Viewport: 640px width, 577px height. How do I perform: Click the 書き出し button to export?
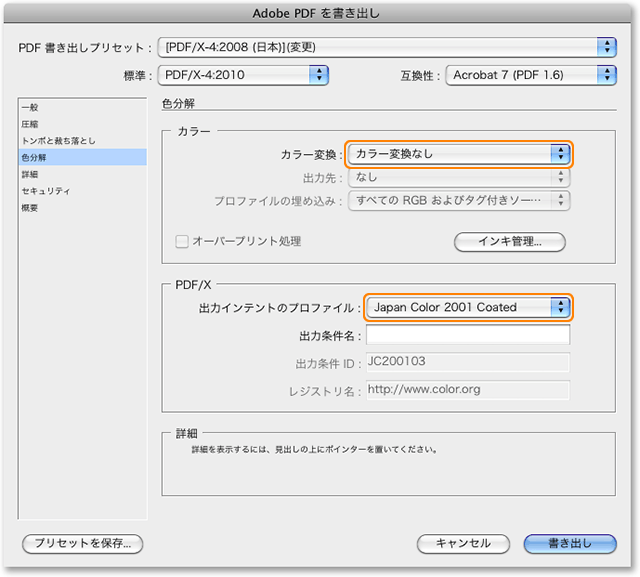pos(570,544)
